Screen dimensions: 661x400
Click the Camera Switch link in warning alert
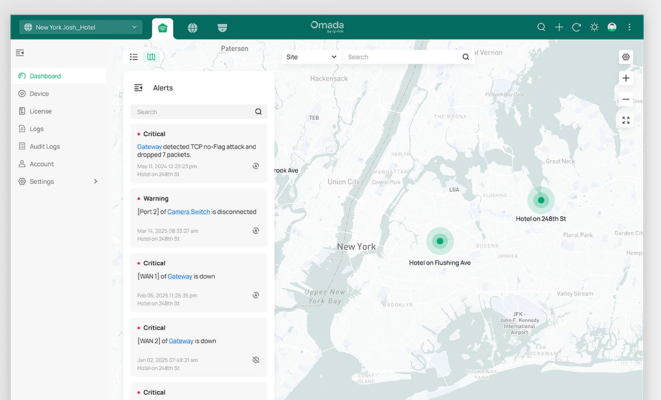point(188,212)
